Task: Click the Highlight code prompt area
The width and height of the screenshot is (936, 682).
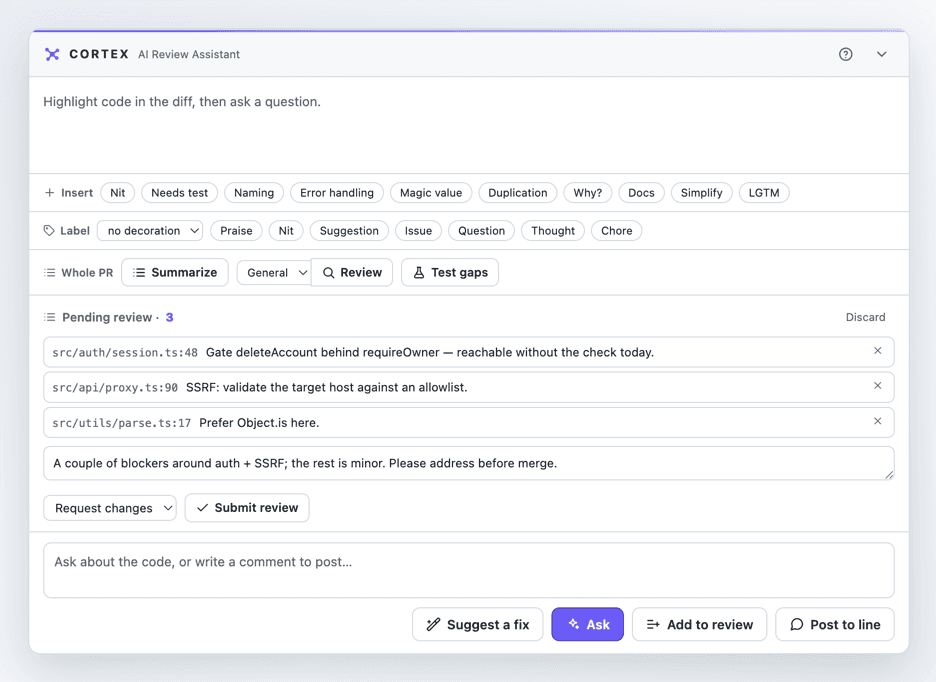Action: (469, 125)
